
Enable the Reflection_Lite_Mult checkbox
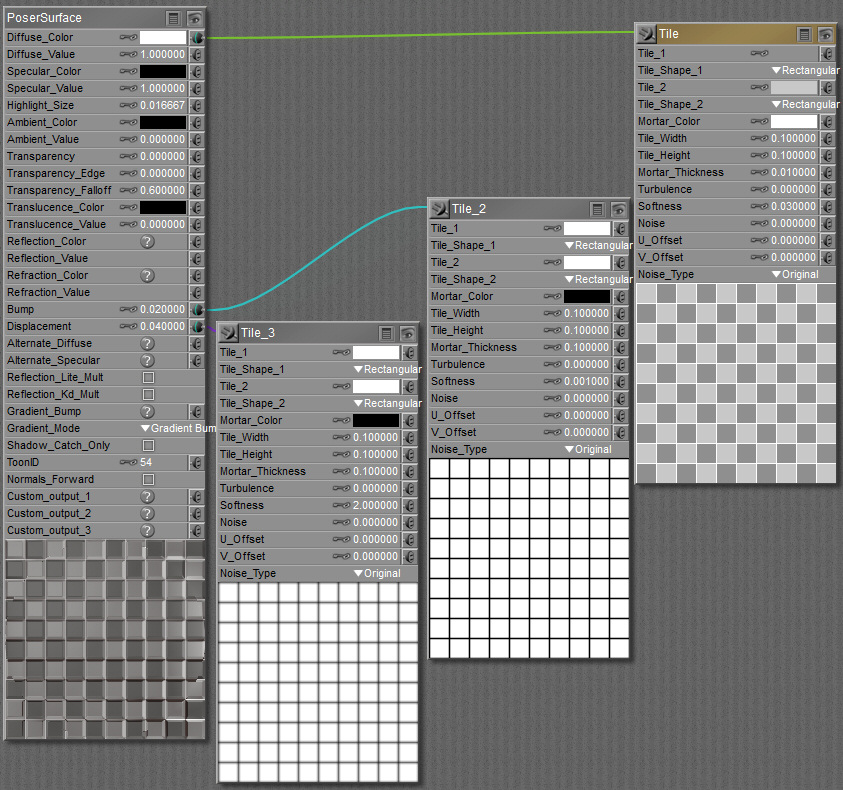pos(148,378)
